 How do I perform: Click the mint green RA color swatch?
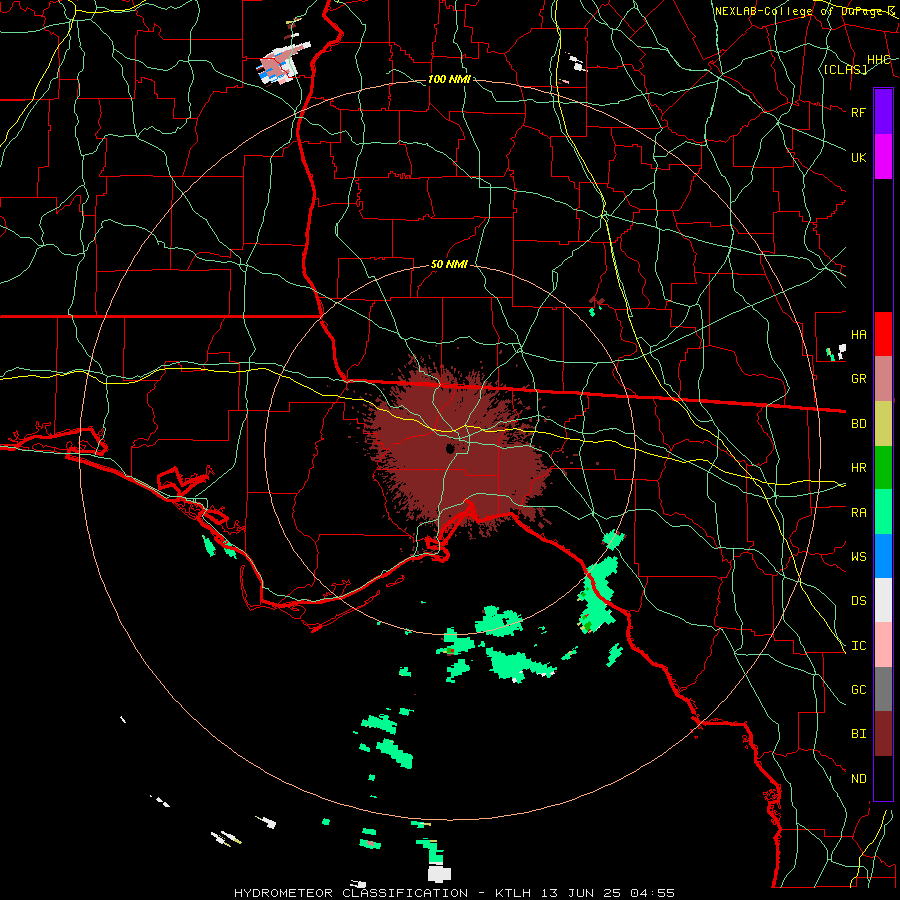pos(883,512)
